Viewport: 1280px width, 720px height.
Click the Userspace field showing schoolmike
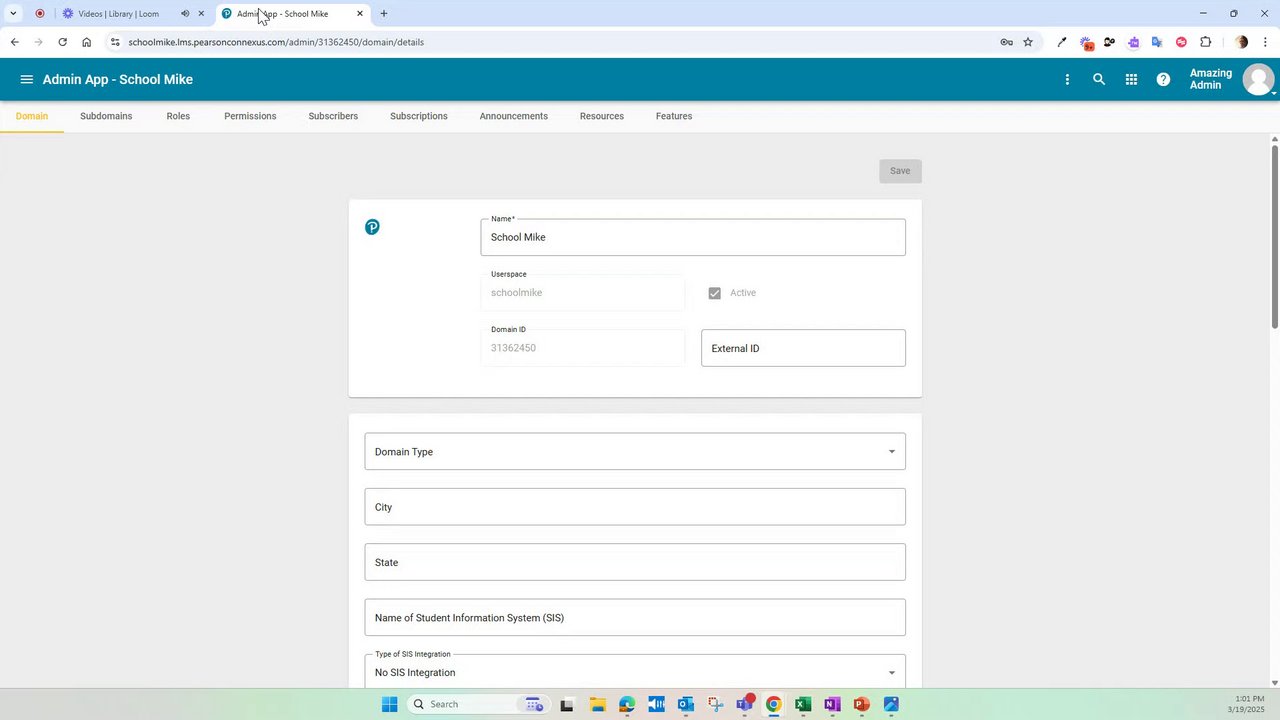click(x=583, y=293)
